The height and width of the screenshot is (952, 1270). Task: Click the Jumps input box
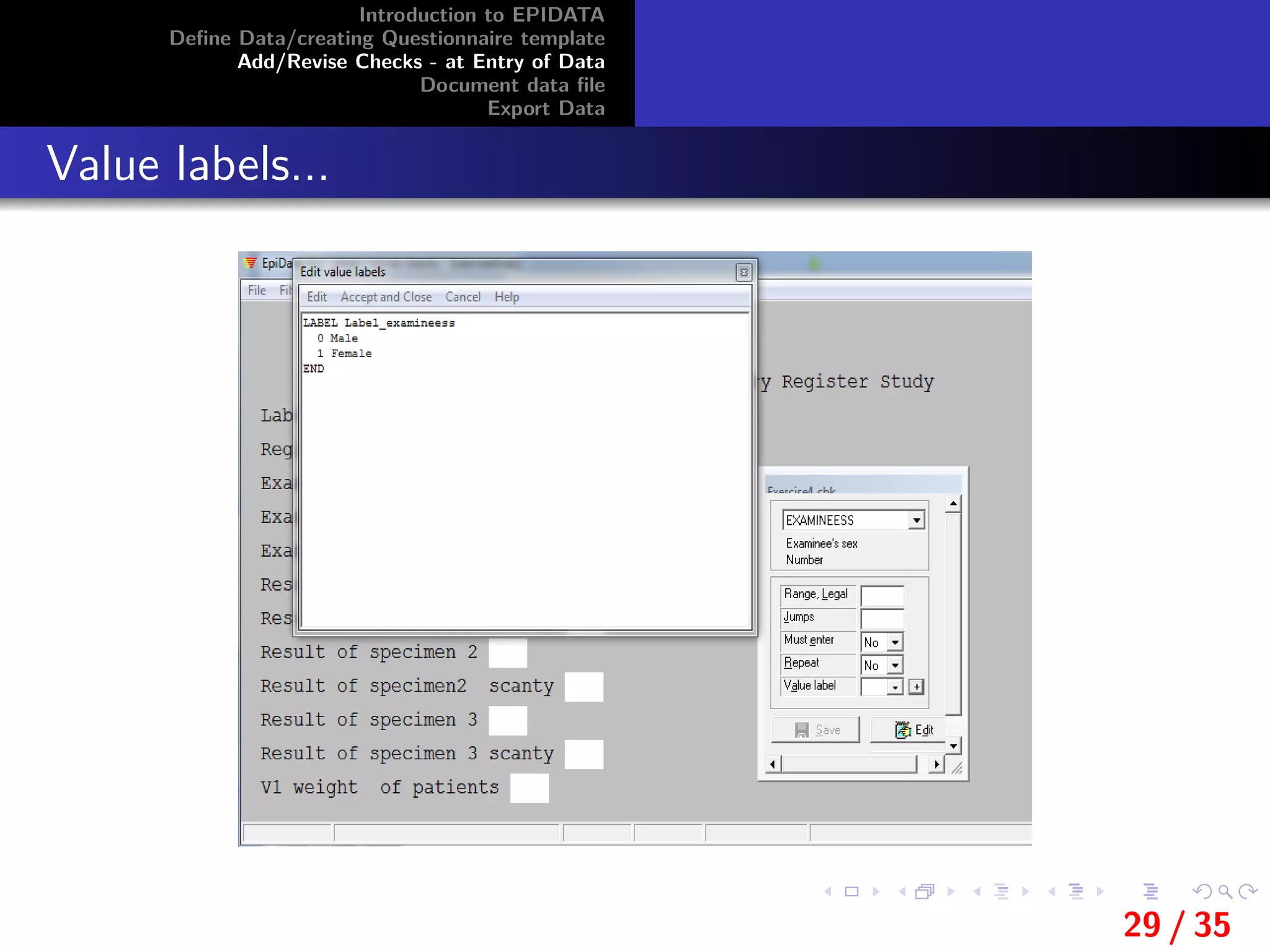pyautogui.click(x=882, y=619)
